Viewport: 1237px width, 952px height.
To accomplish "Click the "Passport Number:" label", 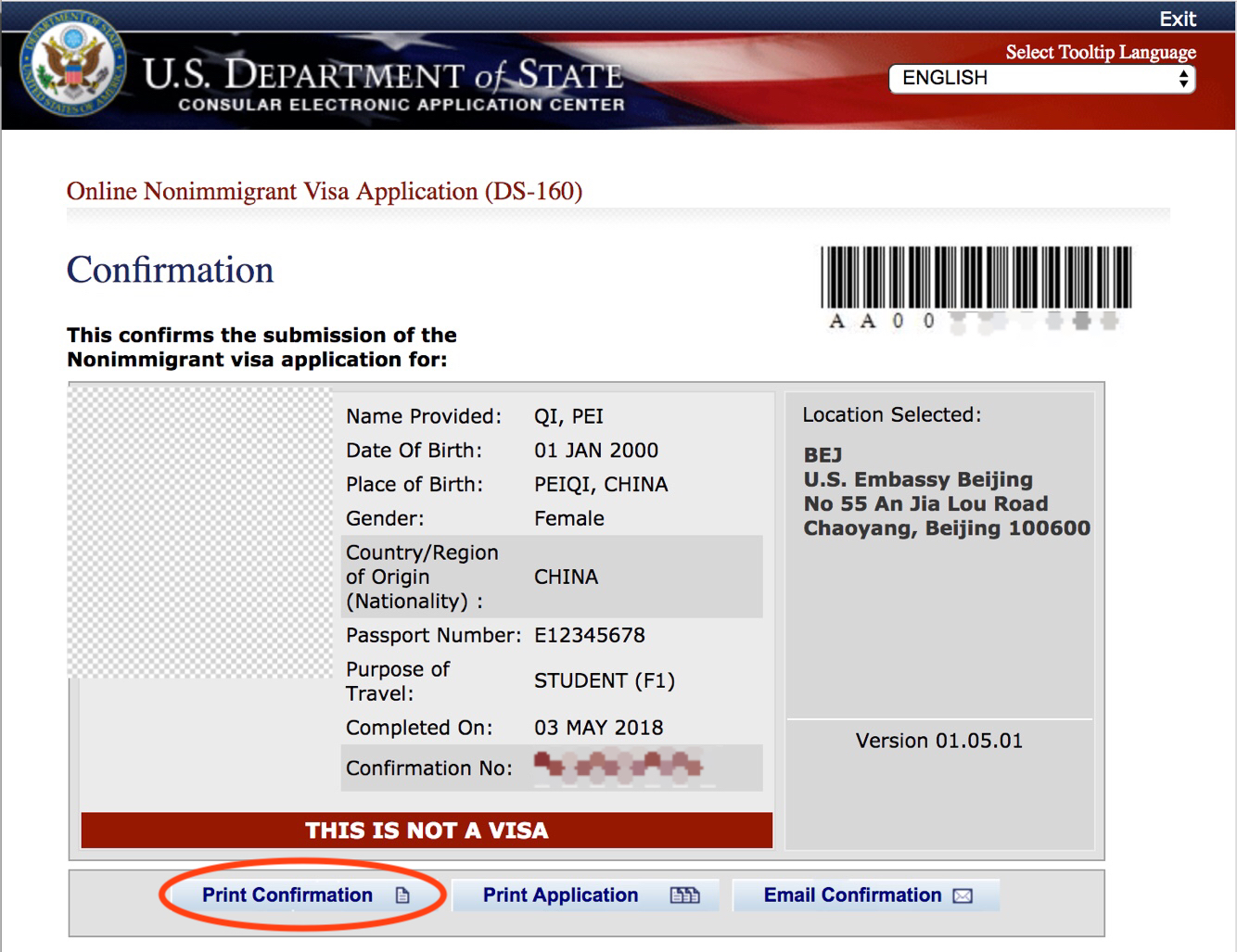I will tap(434, 635).
